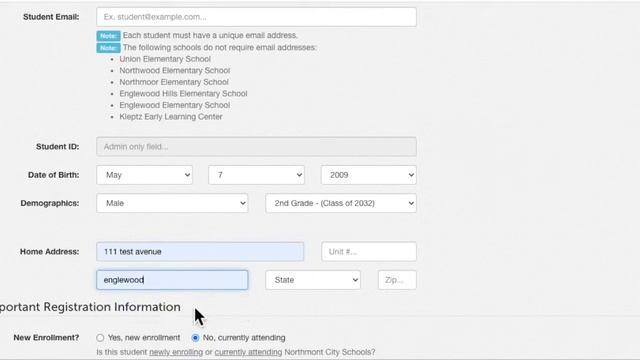Click Northmoor Elementary School list item

pyautogui.click(x=174, y=82)
